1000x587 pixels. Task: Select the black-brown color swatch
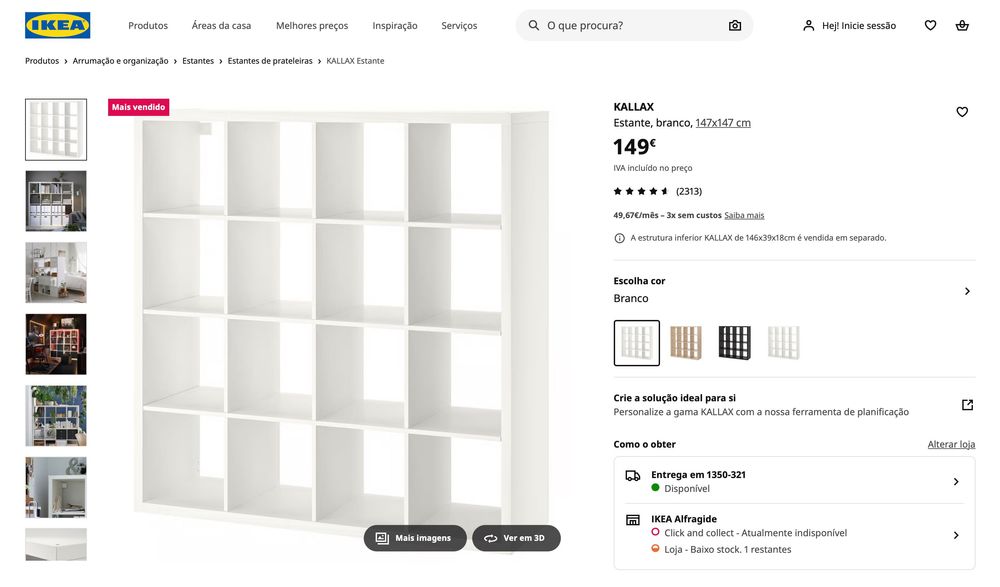(x=734, y=343)
